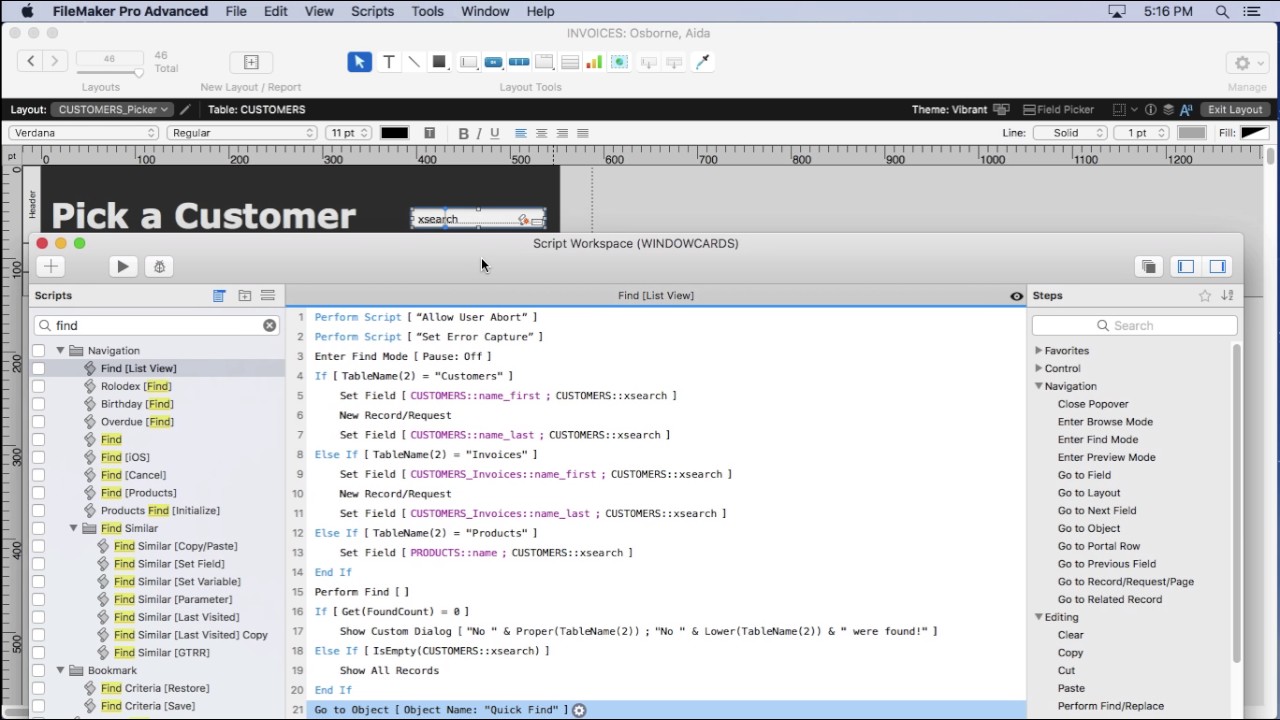Show favorite steps star icon
This screenshot has height=720, width=1280.
[1205, 295]
